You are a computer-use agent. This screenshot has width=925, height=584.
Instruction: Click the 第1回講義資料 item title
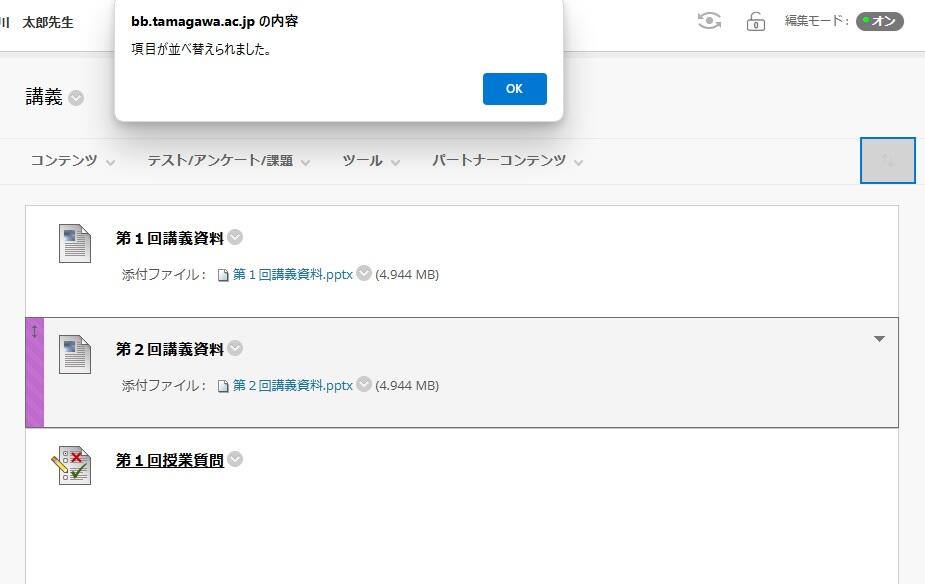(170, 238)
